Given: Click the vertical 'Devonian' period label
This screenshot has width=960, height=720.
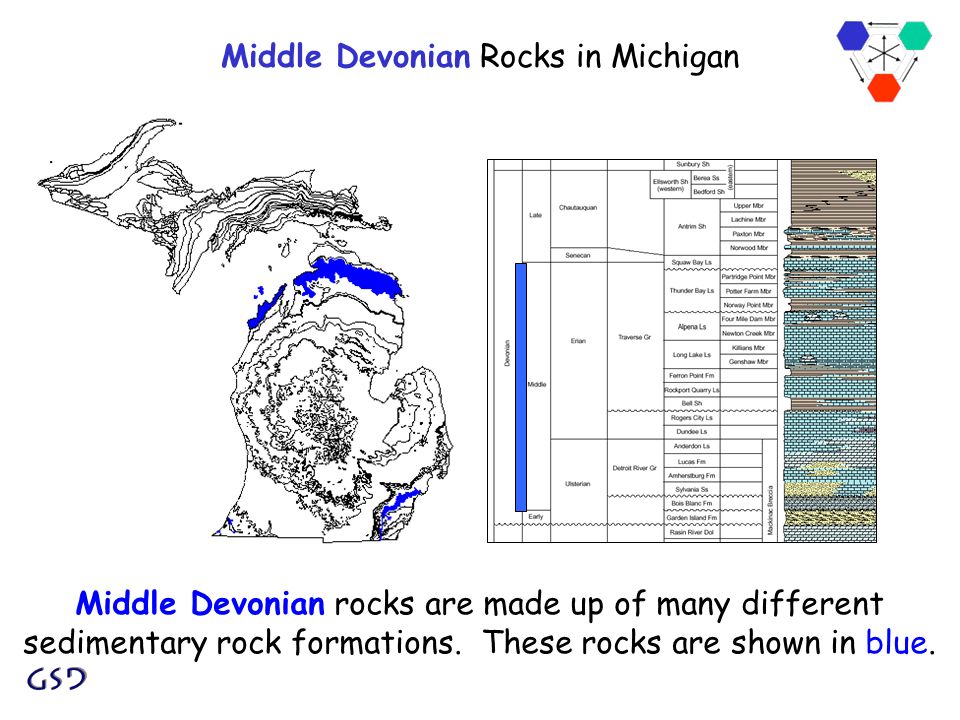Looking at the screenshot, I should click(507, 353).
